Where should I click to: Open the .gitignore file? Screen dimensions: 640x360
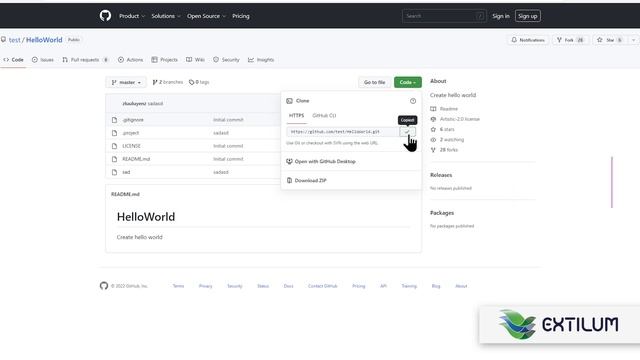click(133, 120)
